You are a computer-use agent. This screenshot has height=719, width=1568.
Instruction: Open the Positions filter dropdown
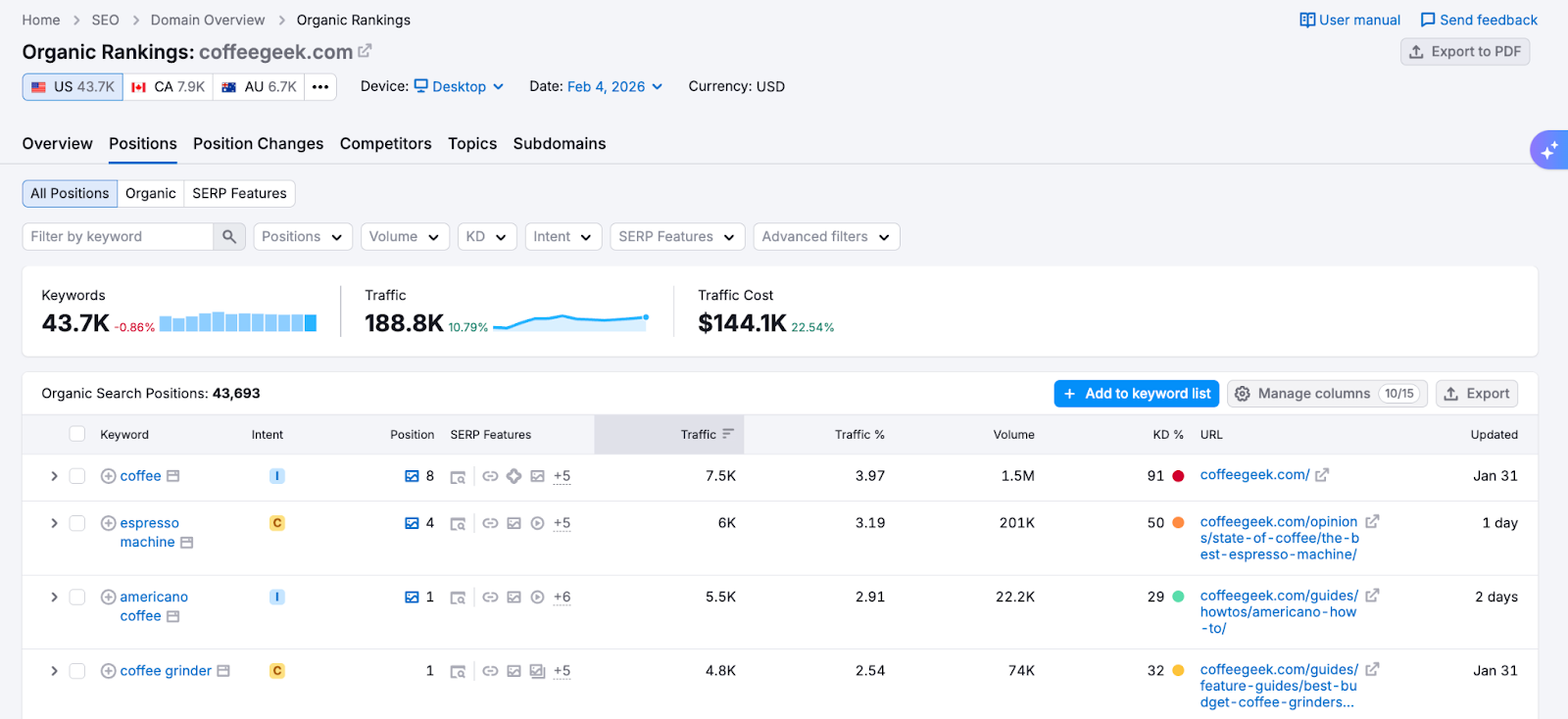(303, 237)
